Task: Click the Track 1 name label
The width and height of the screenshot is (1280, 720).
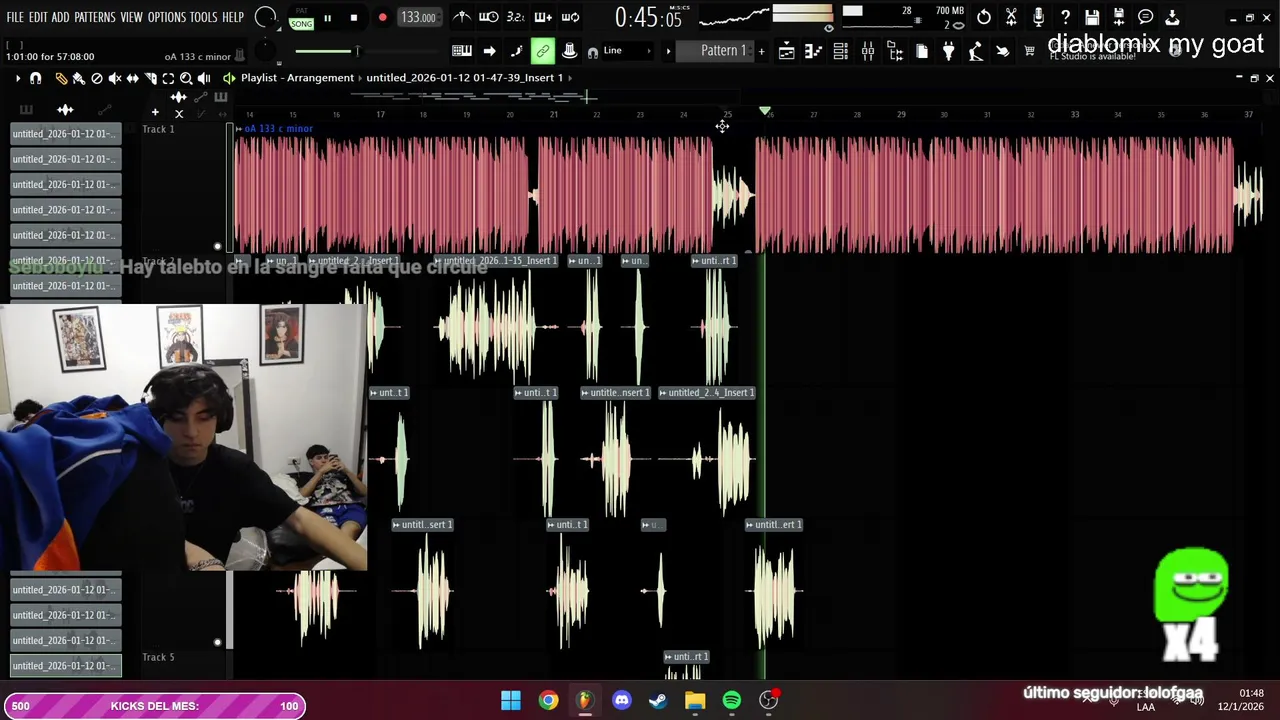Action: pos(158,129)
